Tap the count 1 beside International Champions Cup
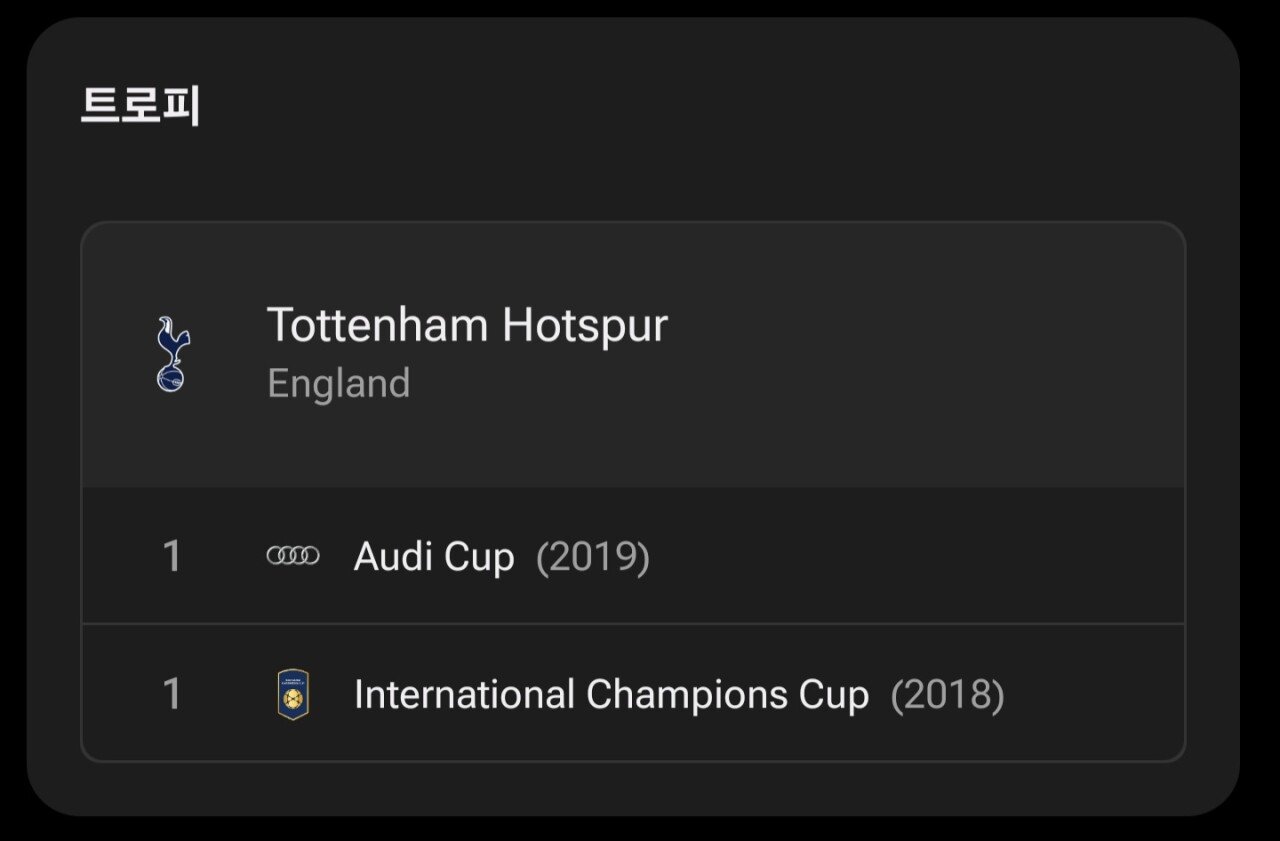This screenshot has width=1280, height=841. (x=172, y=694)
